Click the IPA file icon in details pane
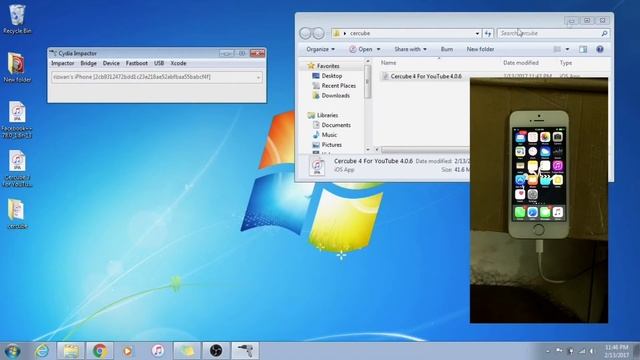640x360 pixels. tap(317, 166)
